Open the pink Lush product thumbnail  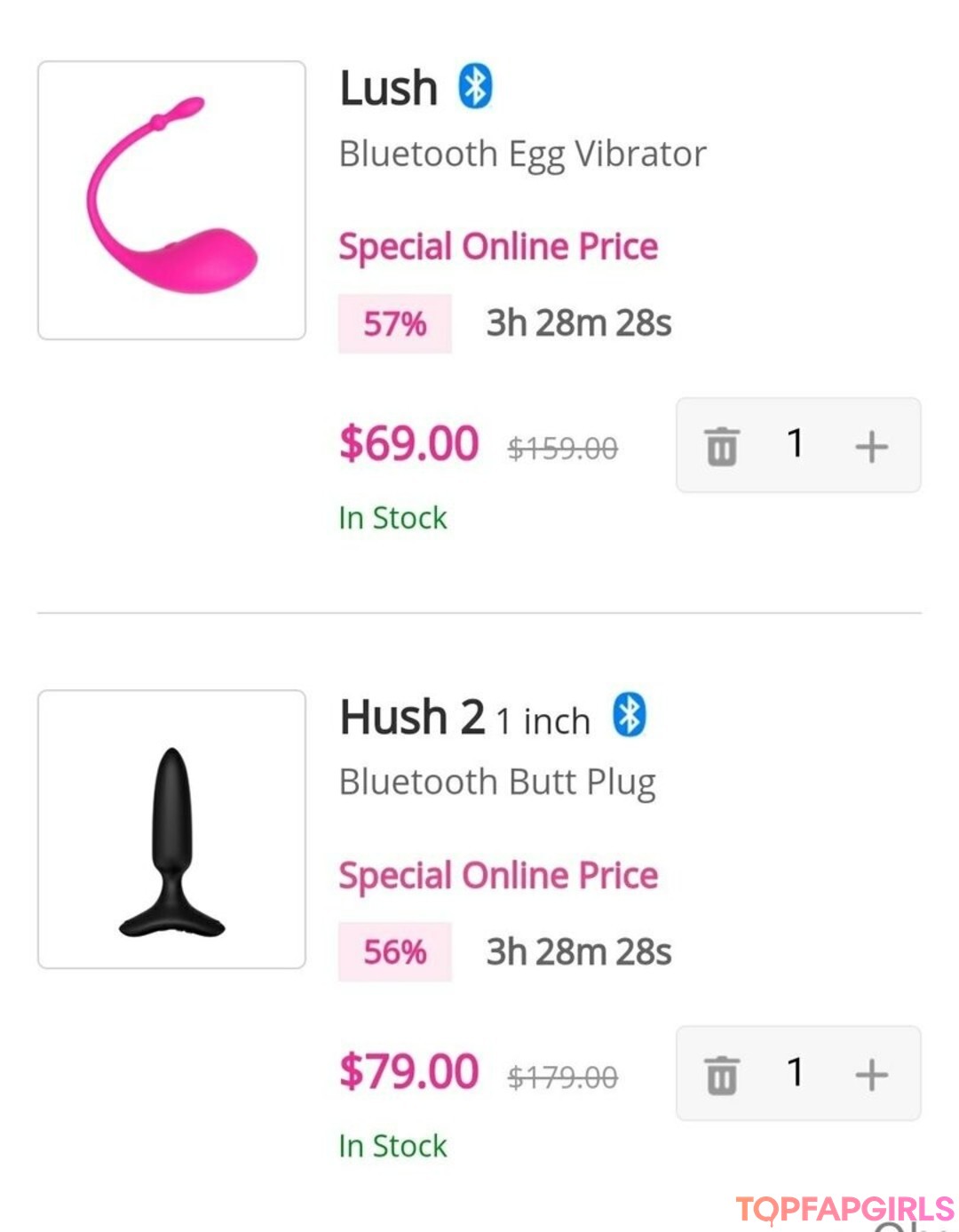click(x=171, y=200)
